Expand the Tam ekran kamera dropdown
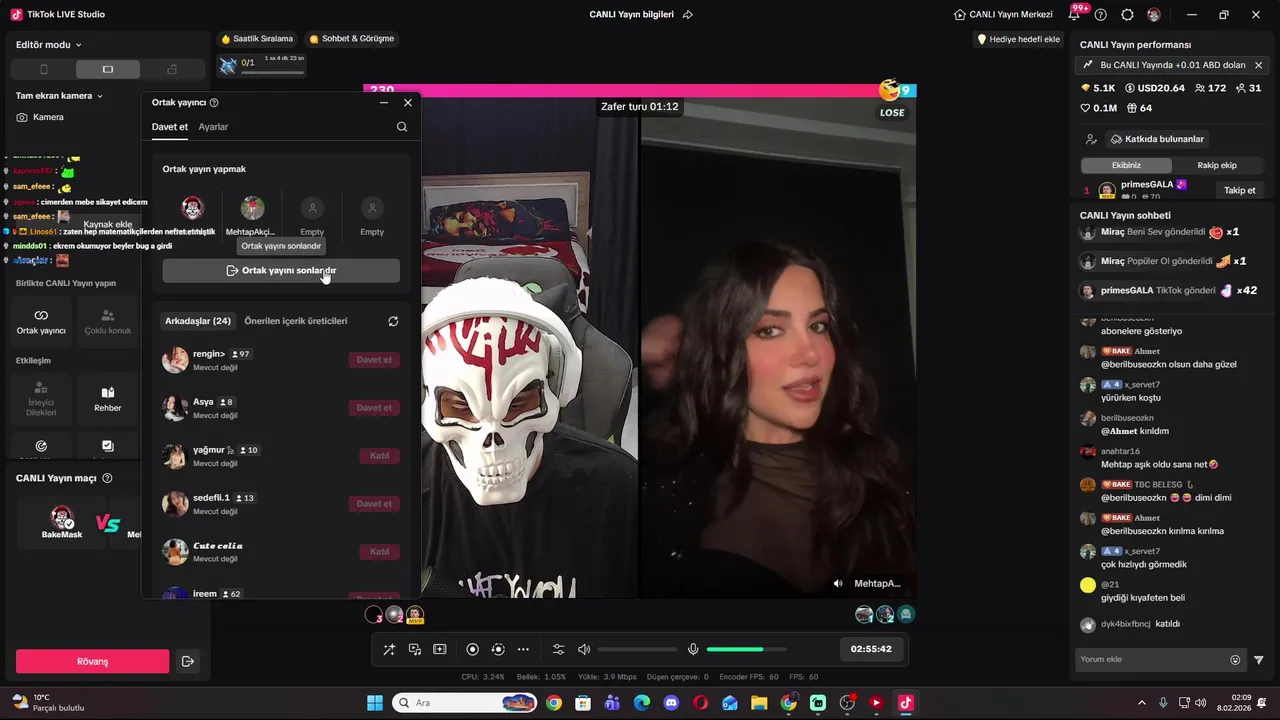The height and width of the screenshot is (720, 1280). coord(59,96)
